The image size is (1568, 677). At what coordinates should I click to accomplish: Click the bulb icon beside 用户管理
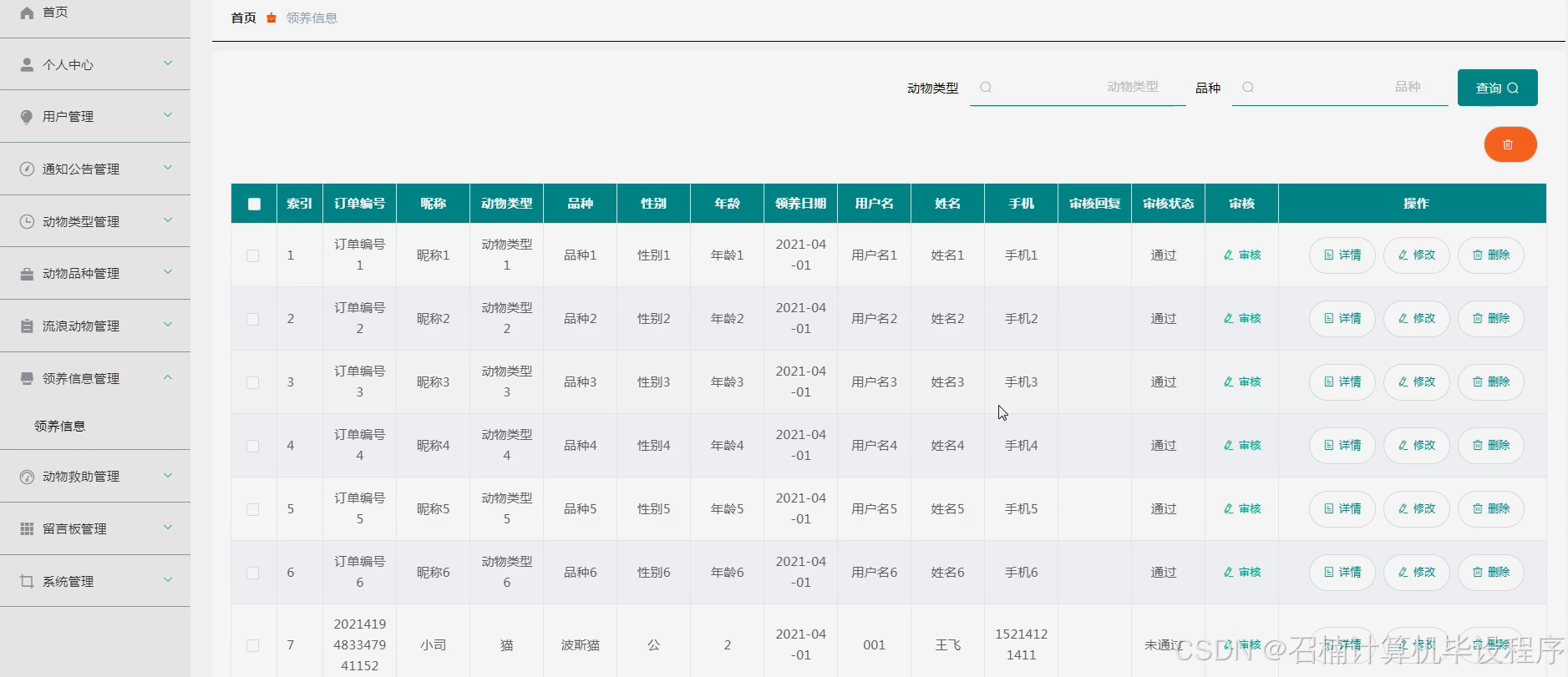tap(27, 117)
